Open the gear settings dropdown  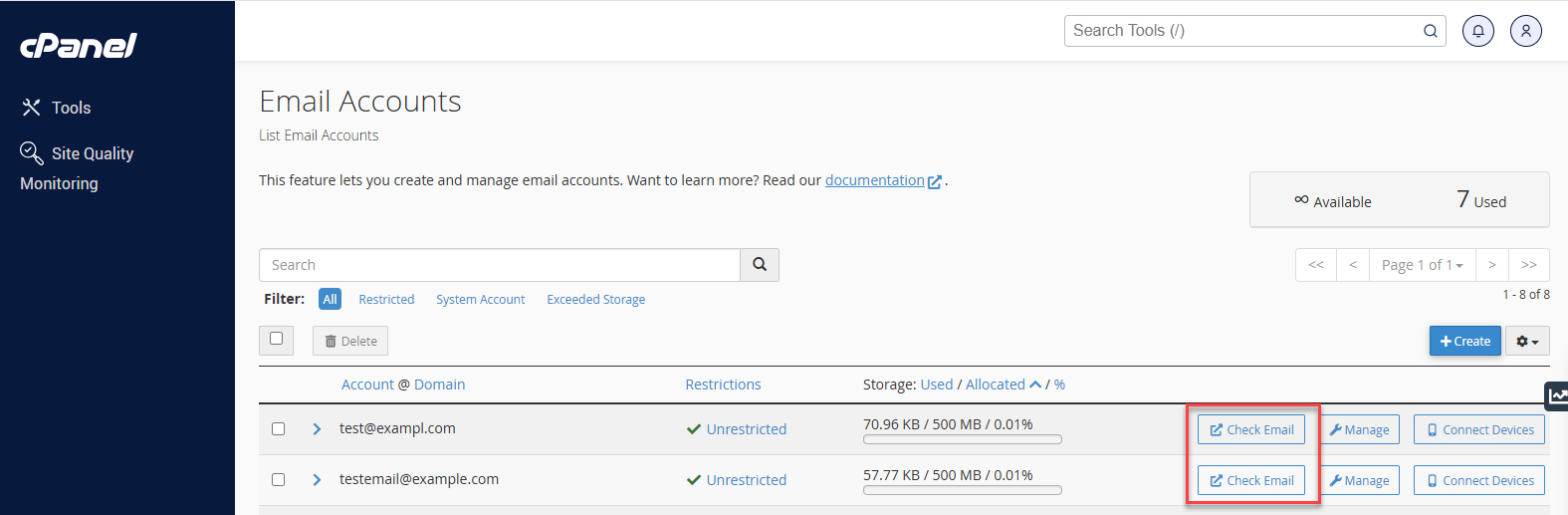click(1527, 341)
